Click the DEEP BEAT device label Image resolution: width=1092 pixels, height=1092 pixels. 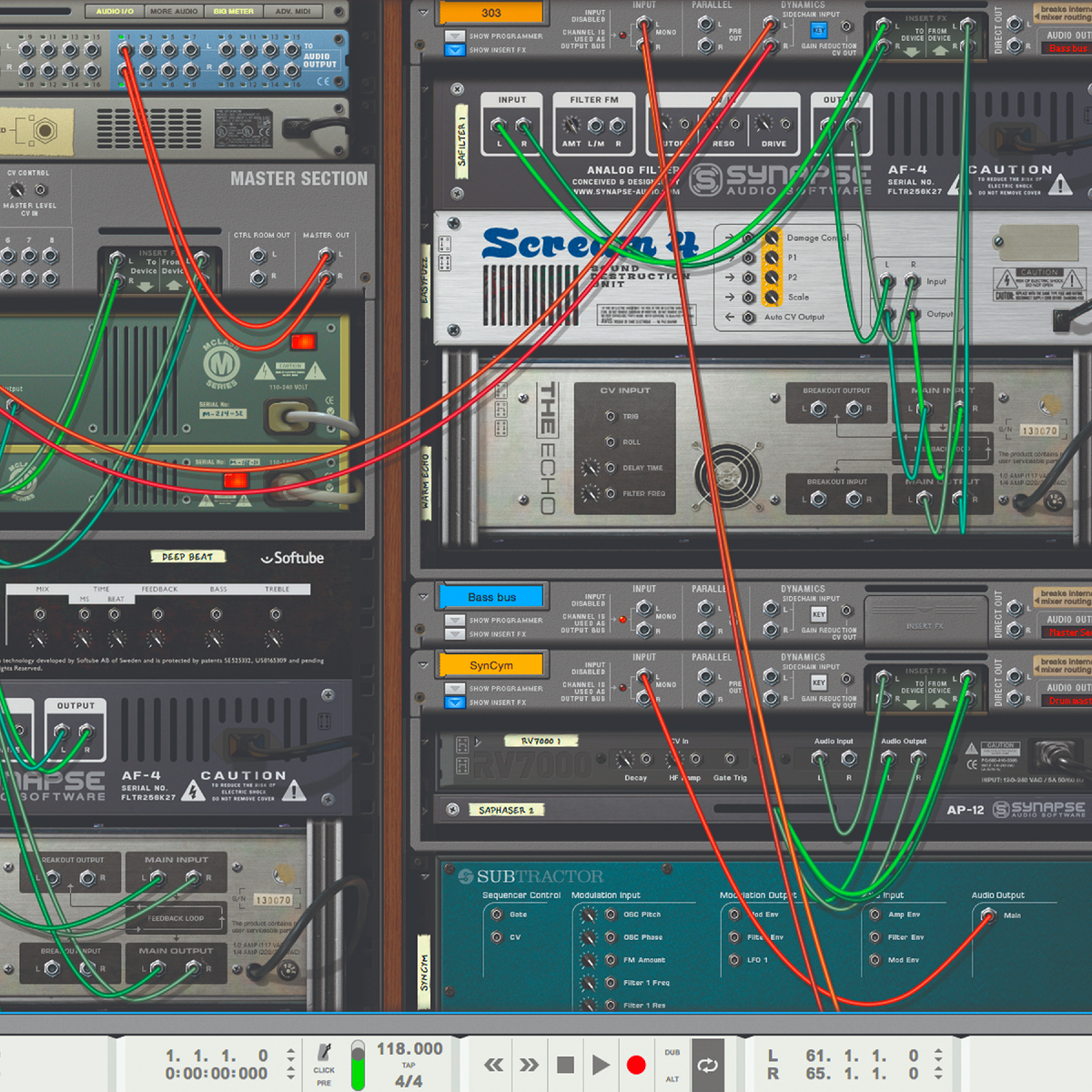[x=187, y=556]
